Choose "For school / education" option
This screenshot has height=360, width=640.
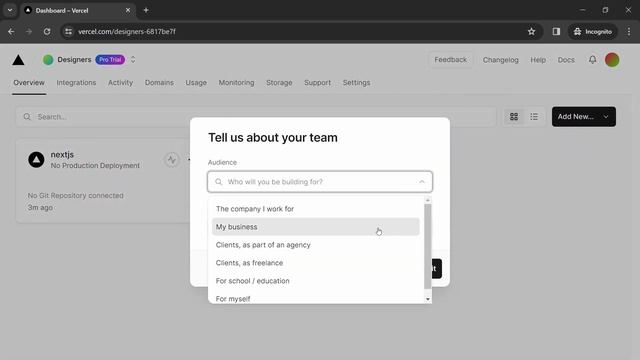pyautogui.click(x=316, y=280)
